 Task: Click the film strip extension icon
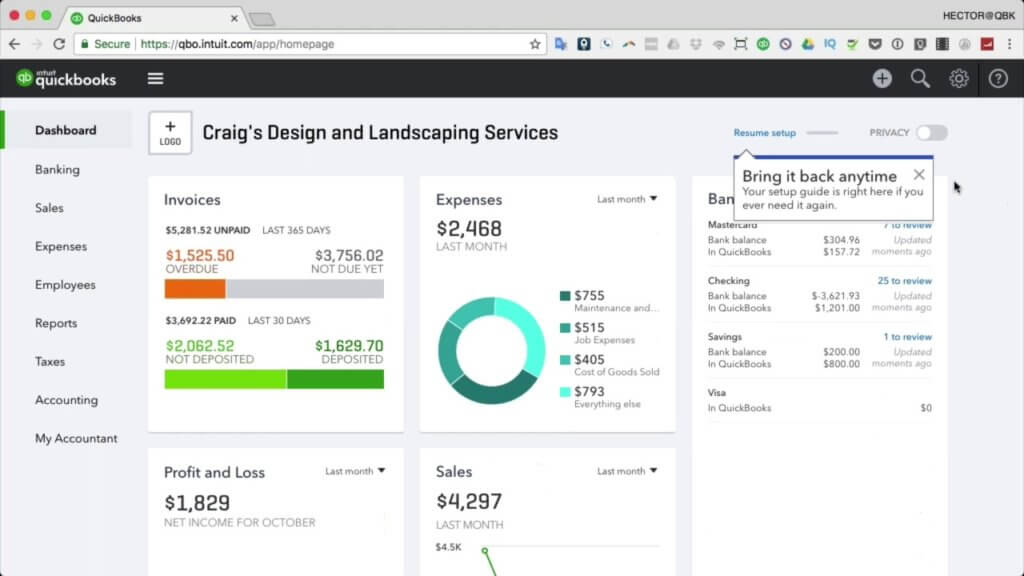[x=942, y=44]
